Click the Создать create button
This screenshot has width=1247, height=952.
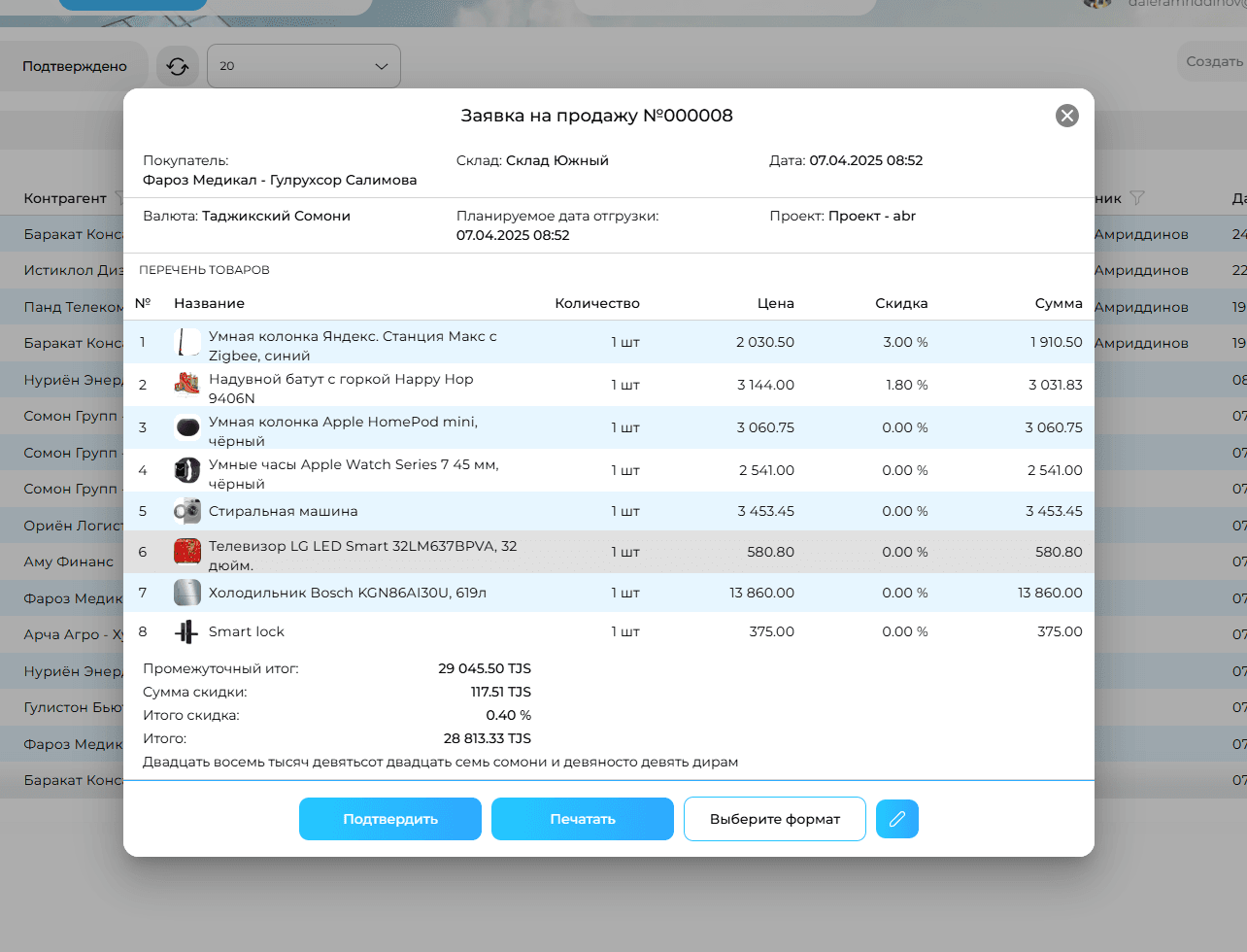click(1214, 61)
